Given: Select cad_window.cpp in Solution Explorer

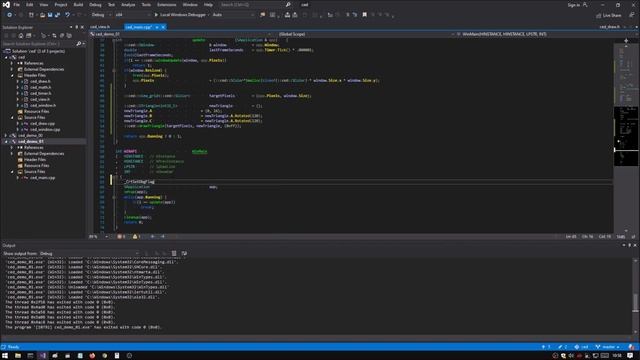Looking at the screenshot, I should coord(45,129).
